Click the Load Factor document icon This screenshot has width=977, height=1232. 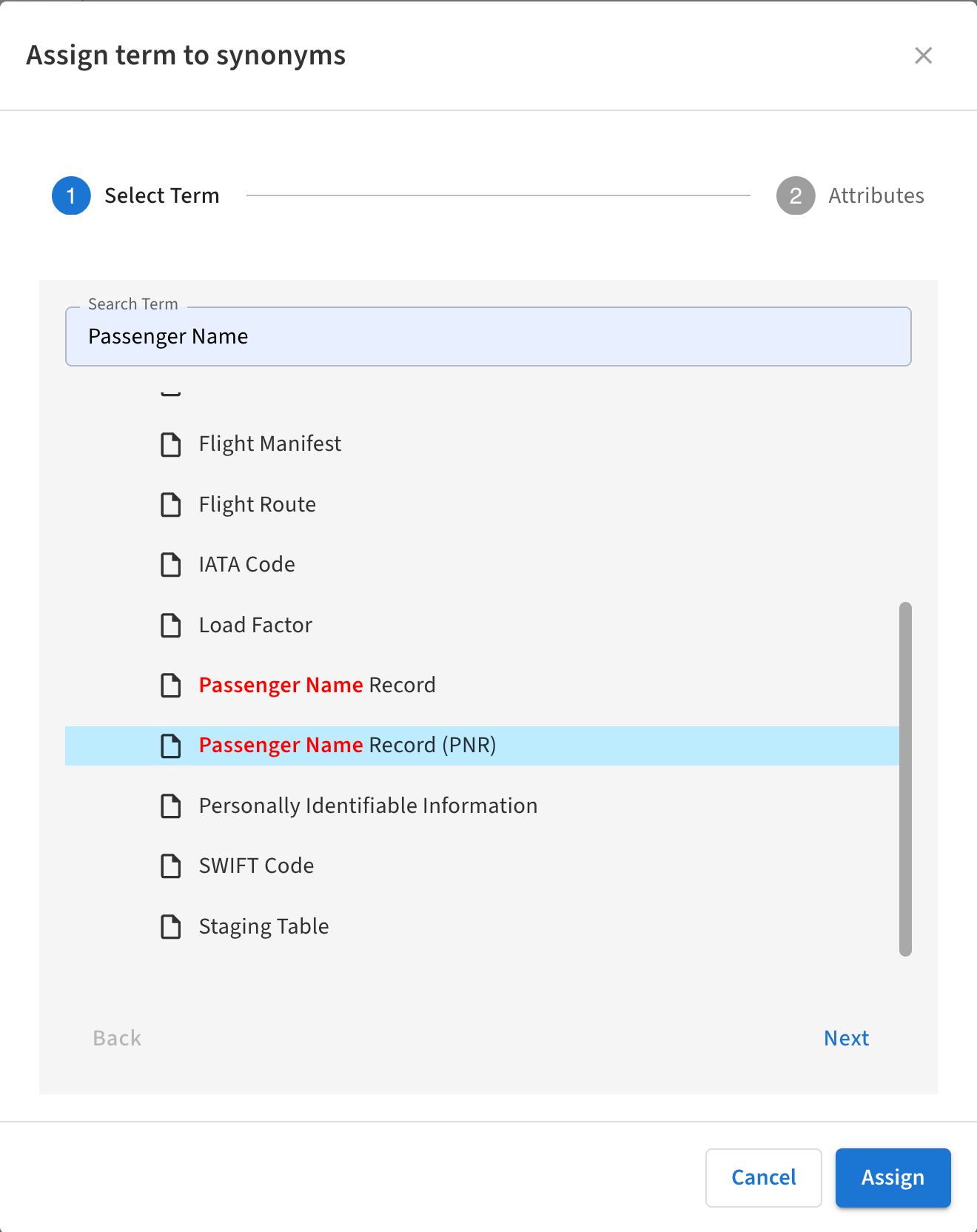[171, 626]
